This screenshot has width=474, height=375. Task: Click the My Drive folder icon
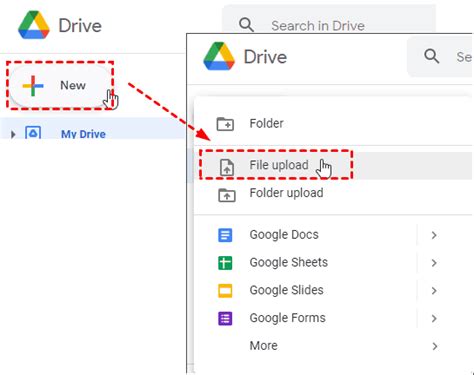point(33,133)
